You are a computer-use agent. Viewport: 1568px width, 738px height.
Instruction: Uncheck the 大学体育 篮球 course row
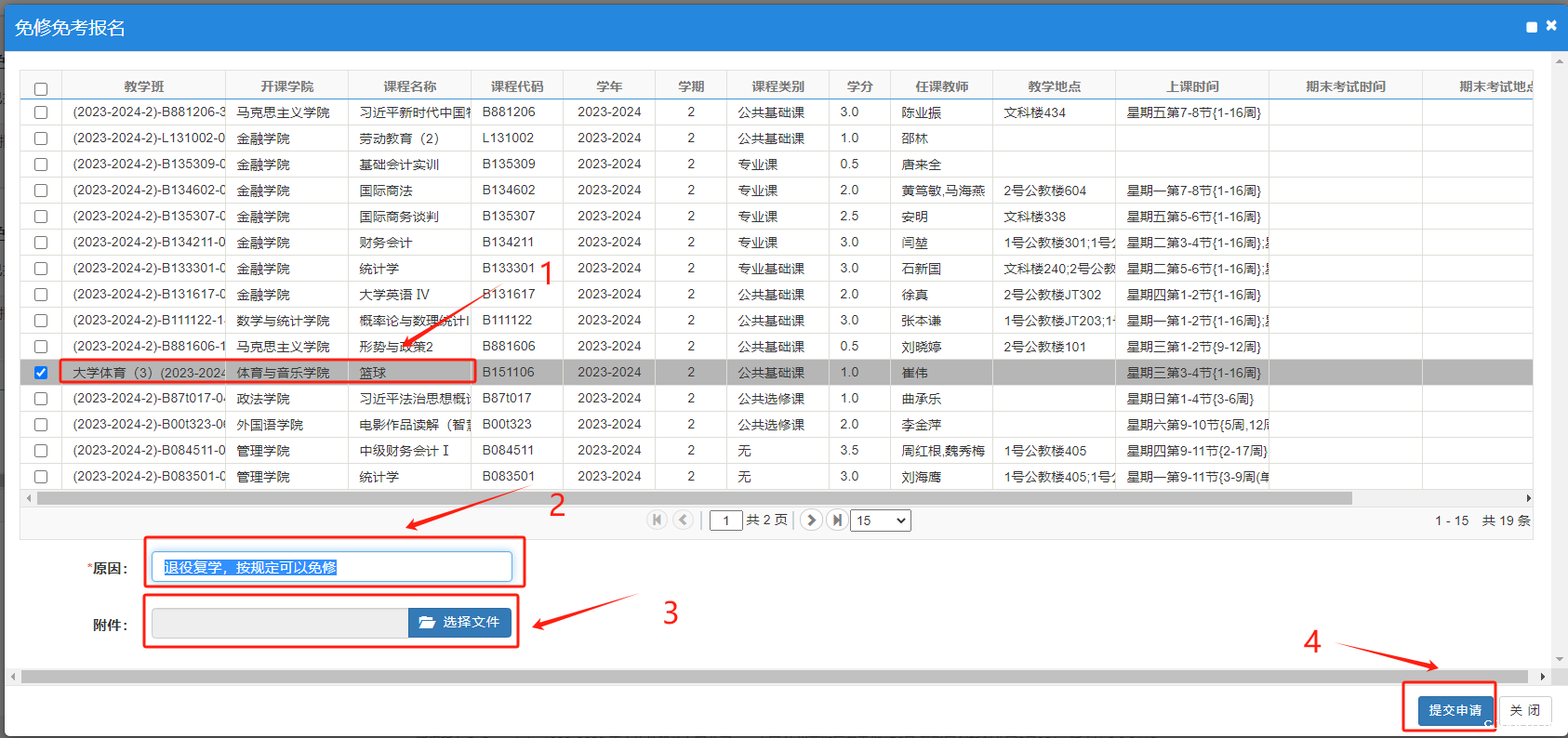pos(41,373)
